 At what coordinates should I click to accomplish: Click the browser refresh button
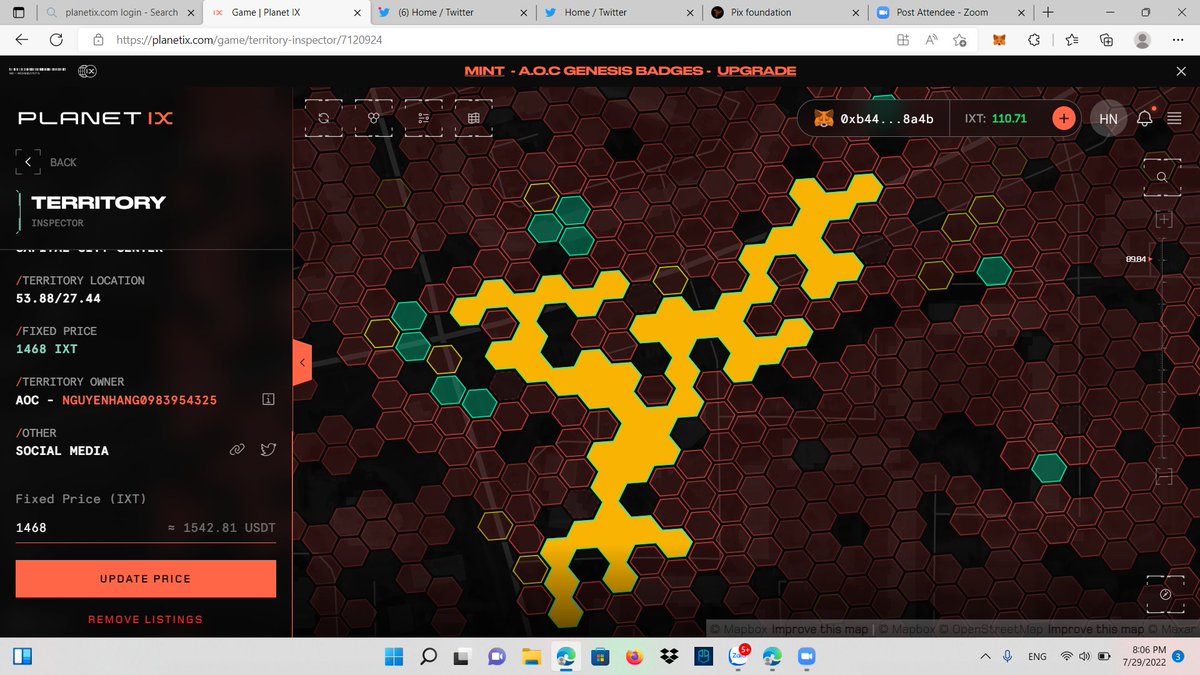click(57, 40)
